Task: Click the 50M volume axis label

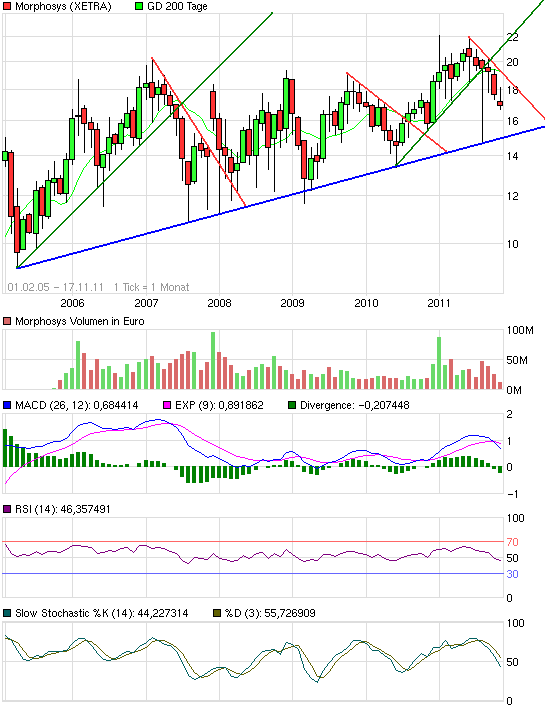Action: (517, 360)
